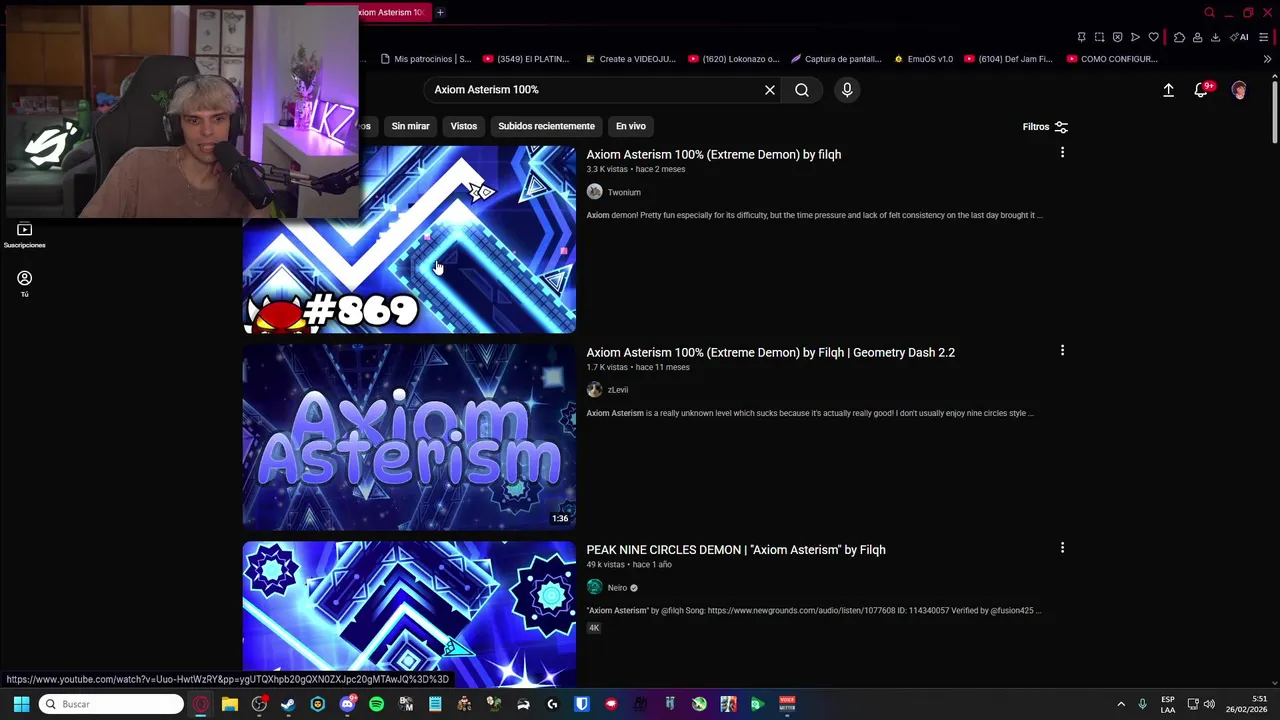1280x720 pixels.
Task: Open more options for the zLevii video result
Action: [1062, 351]
